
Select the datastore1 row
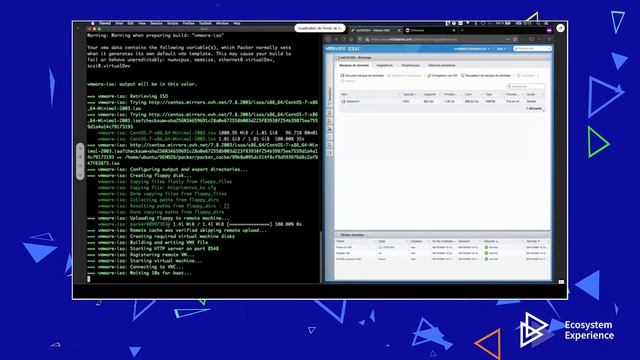pos(442,101)
